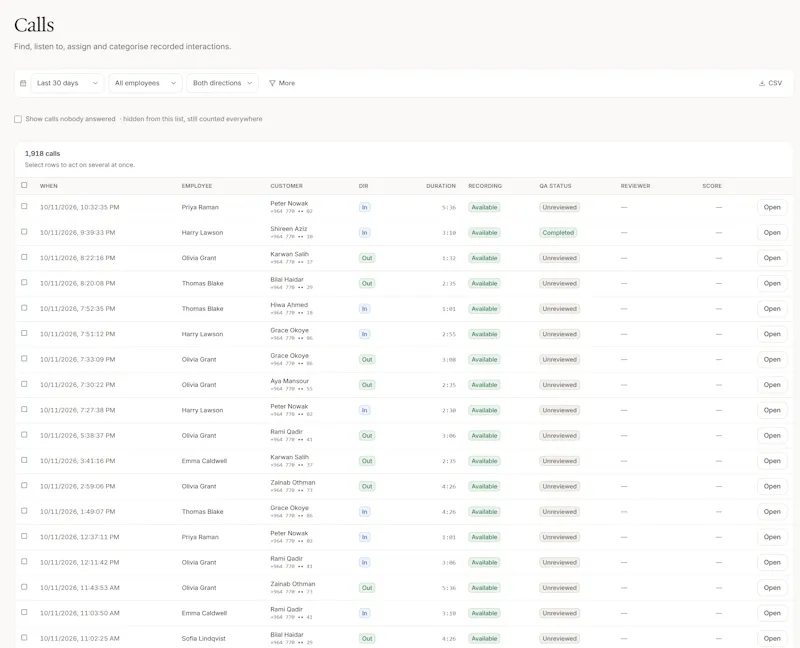The image size is (800, 648).
Task: Open the Last 30 days date range dropdown
Action: [x=67, y=83]
